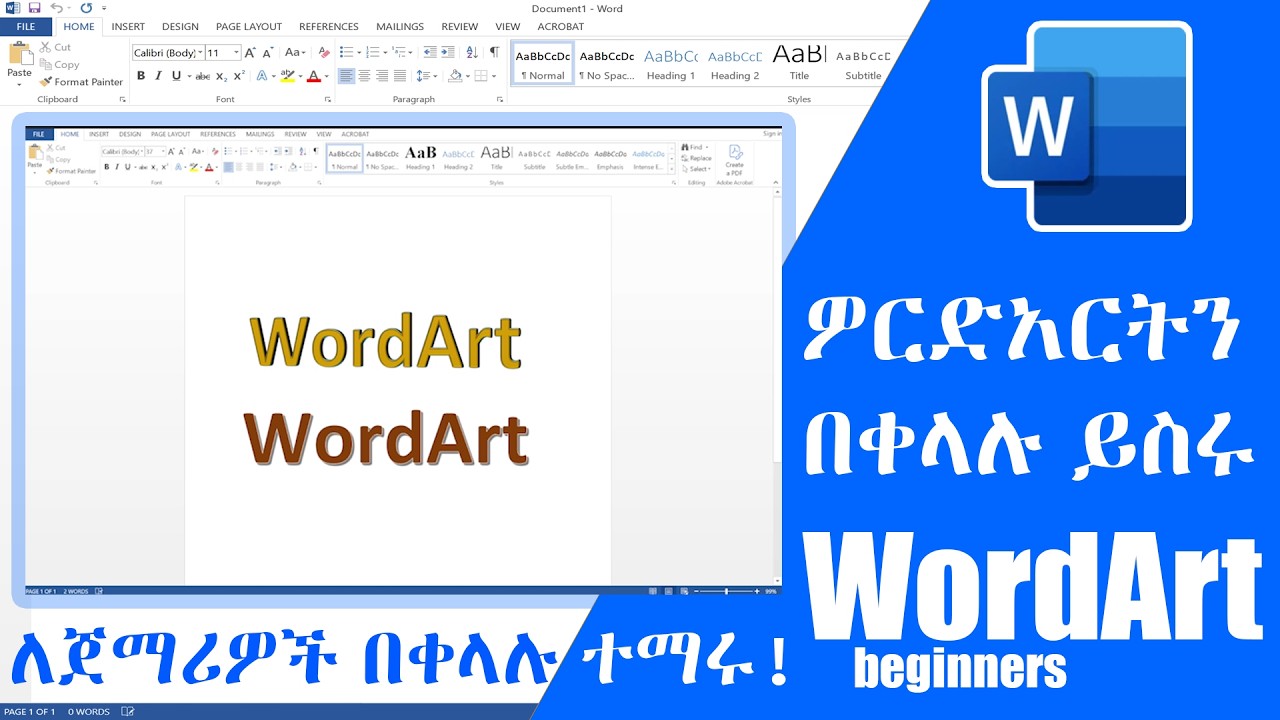
Task: Open the blue FILE tab in the top ribbon
Action: [x=25, y=27]
